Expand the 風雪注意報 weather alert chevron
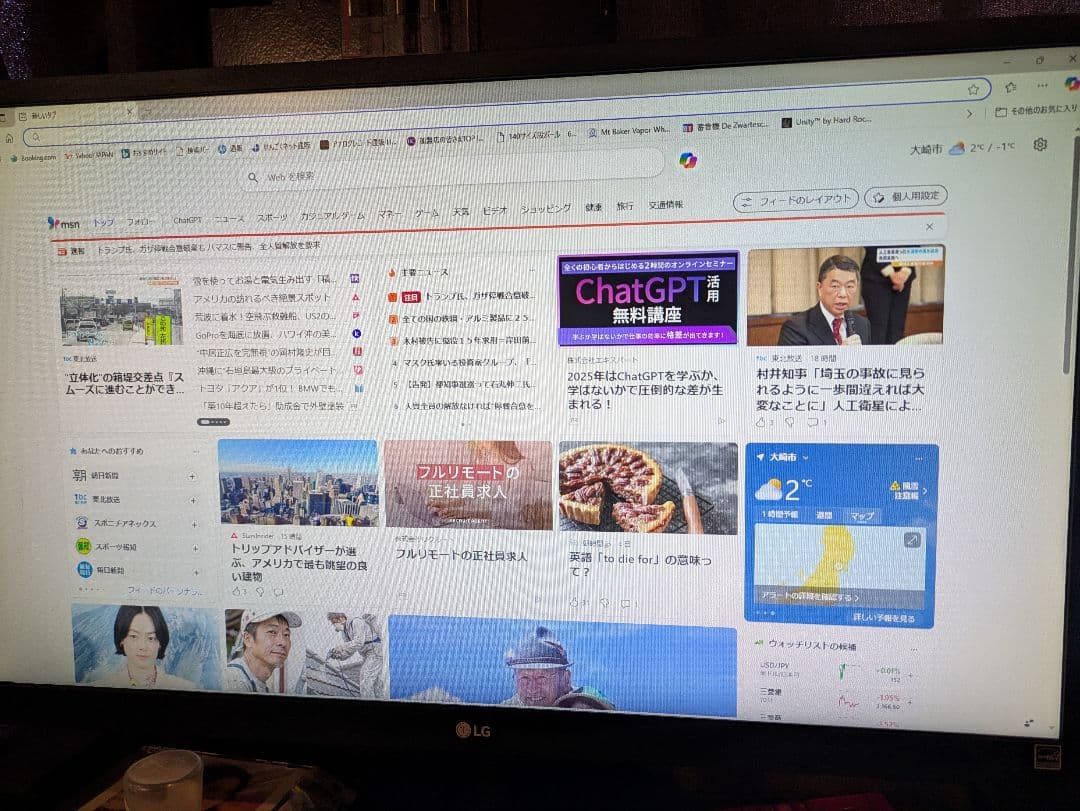 [x=924, y=491]
